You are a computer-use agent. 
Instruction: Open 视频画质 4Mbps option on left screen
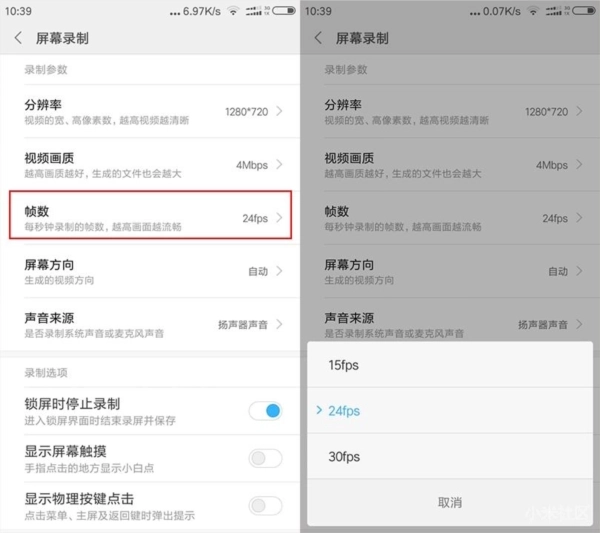150,165
